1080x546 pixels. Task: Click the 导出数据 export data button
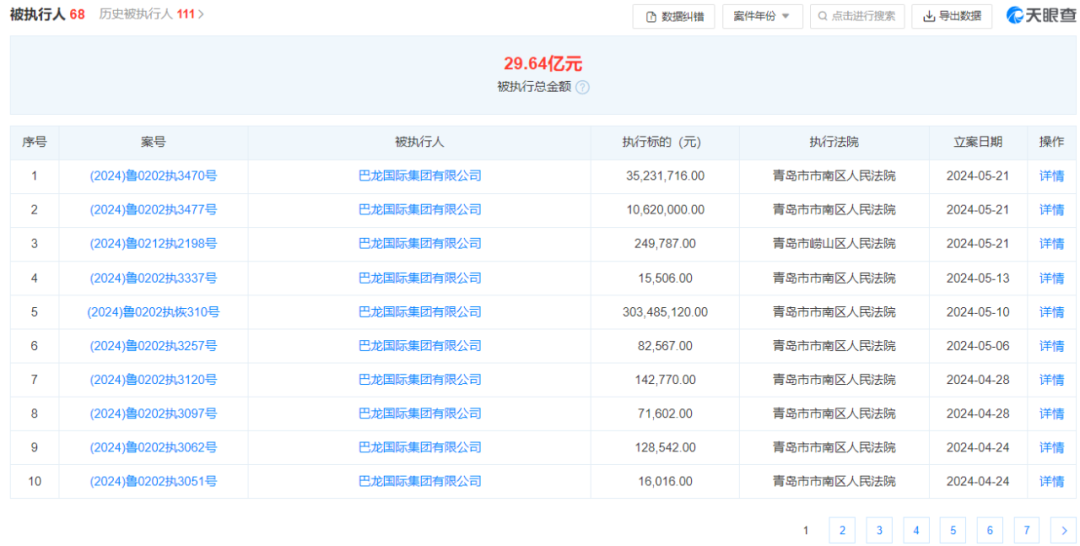click(951, 16)
